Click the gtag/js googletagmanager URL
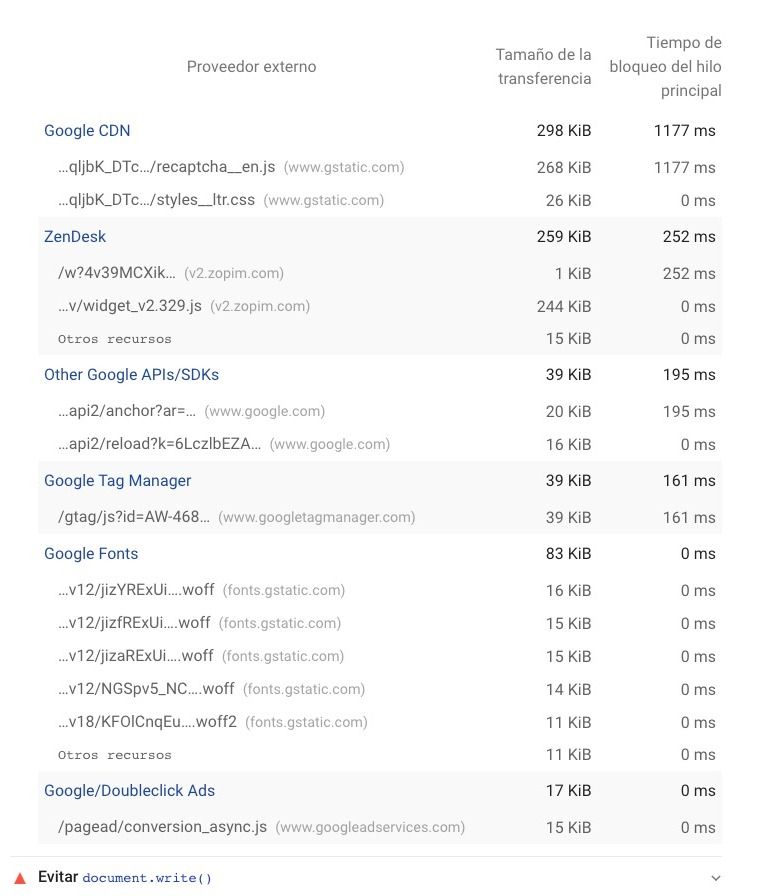 [x=134, y=517]
